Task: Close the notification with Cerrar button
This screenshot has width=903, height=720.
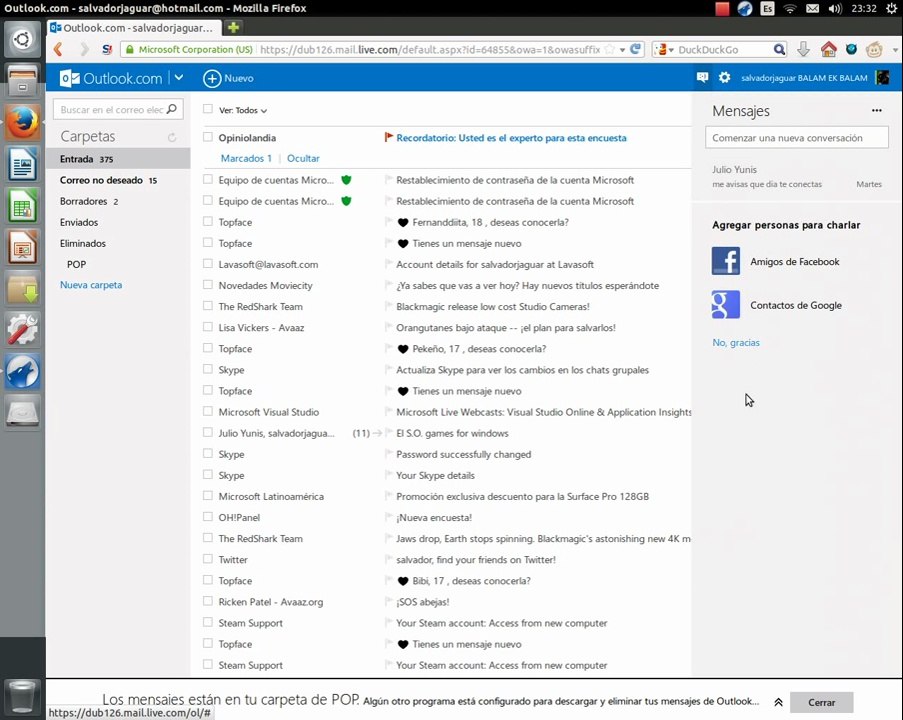Action: (821, 702)
